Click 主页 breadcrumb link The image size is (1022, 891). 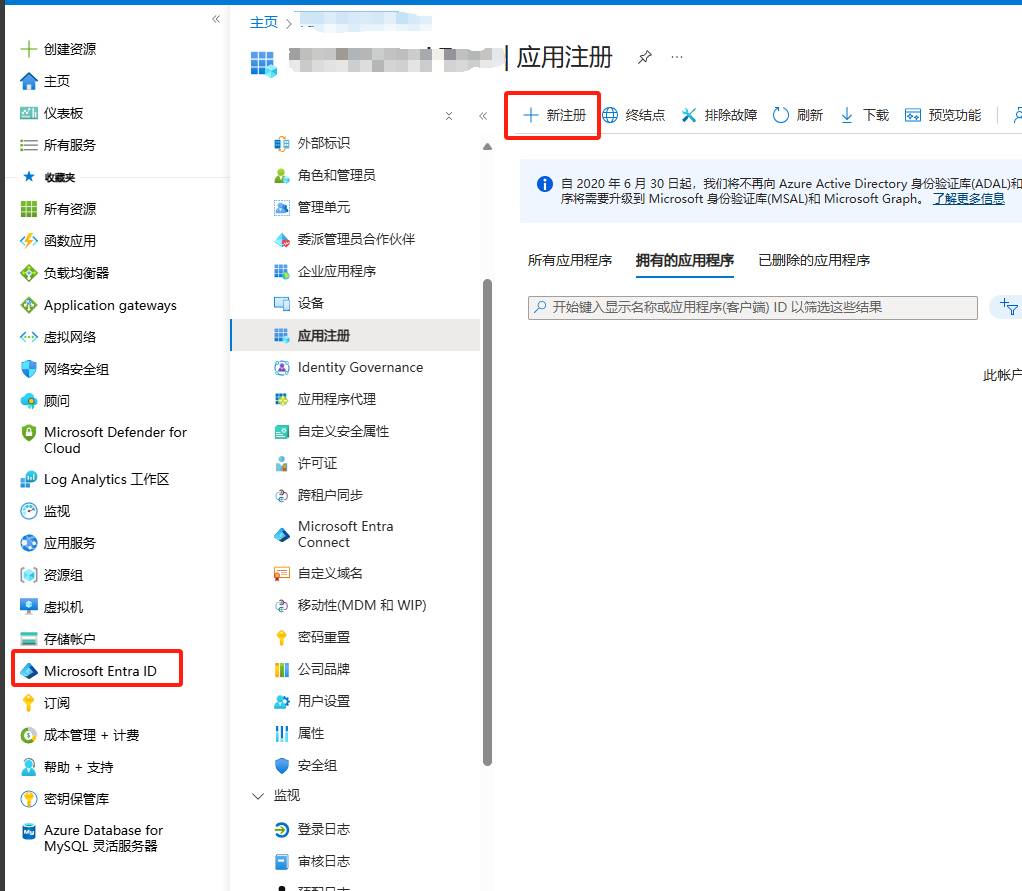tap(264, 23)
